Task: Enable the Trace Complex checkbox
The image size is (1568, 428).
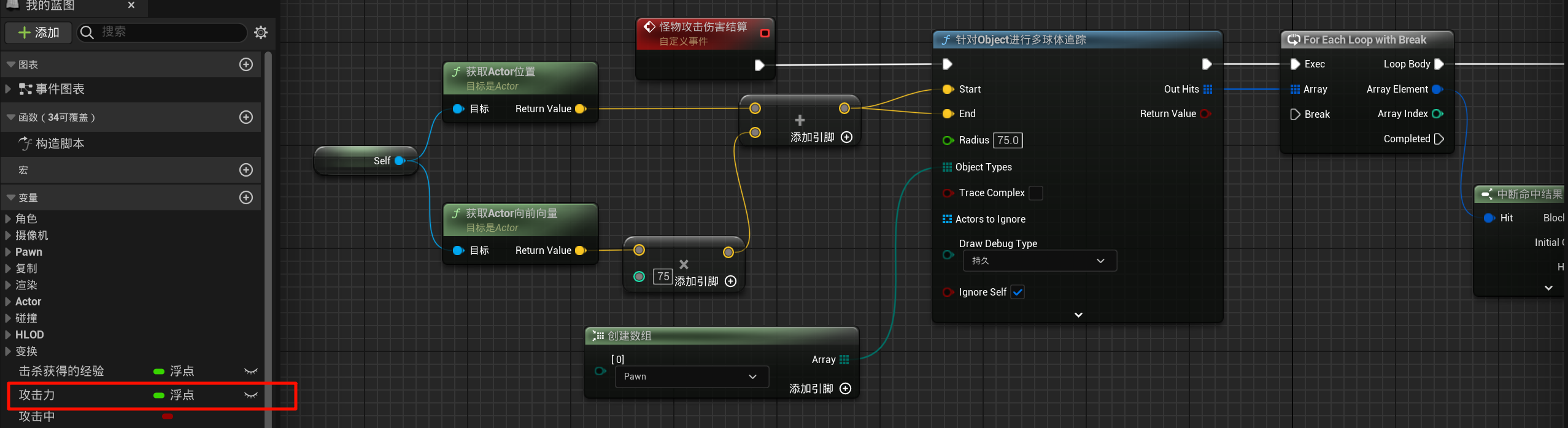Action: pos(1035,193)
